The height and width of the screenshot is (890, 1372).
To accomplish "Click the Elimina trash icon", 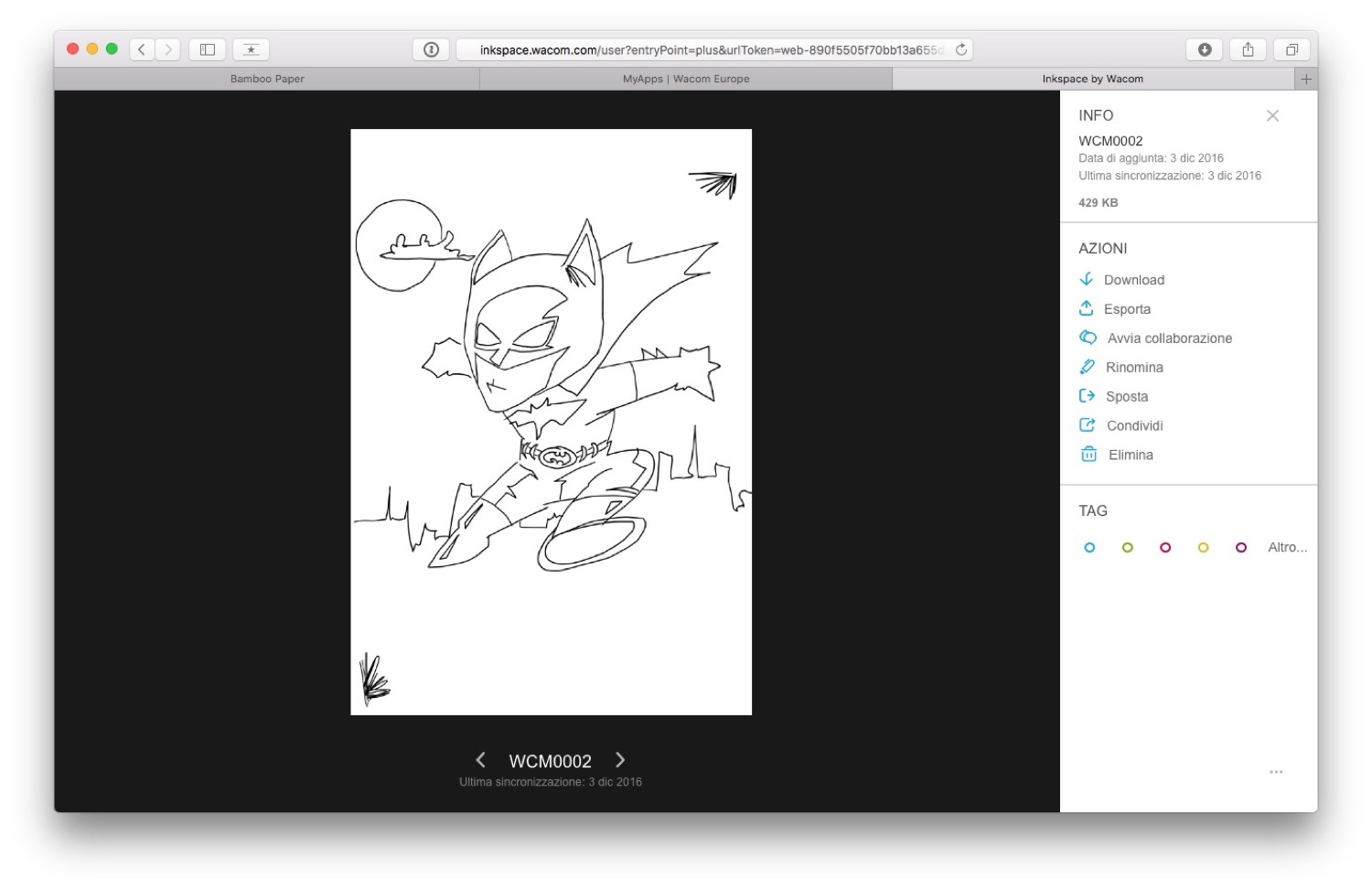I will tap(1088, 455).
